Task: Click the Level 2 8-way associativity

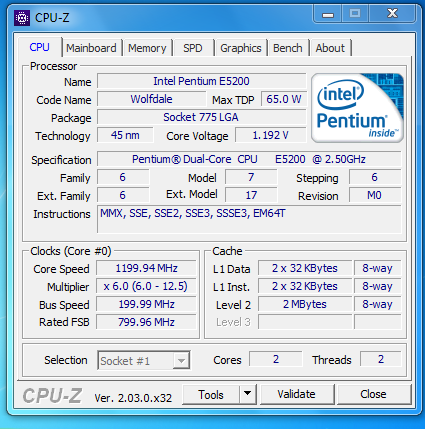Action: [x=378, y=304]
